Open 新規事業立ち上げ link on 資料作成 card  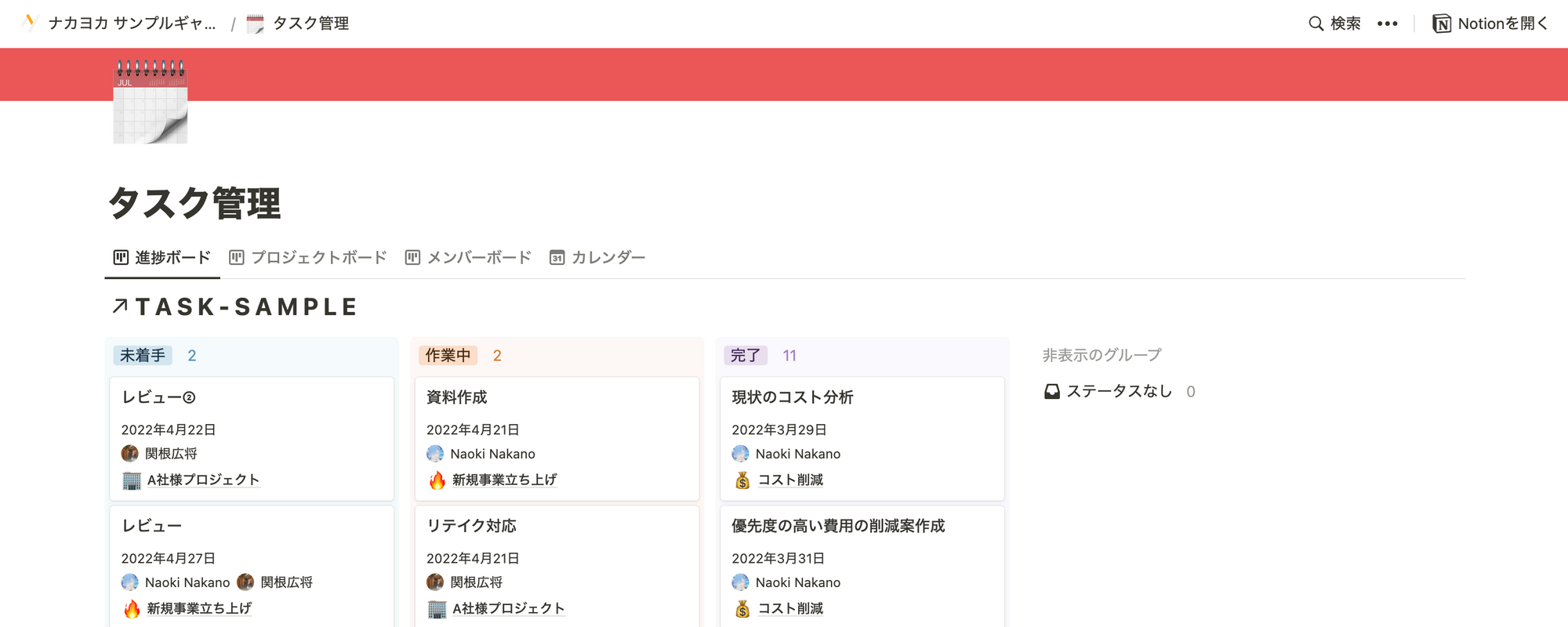(x=504, y=480)
